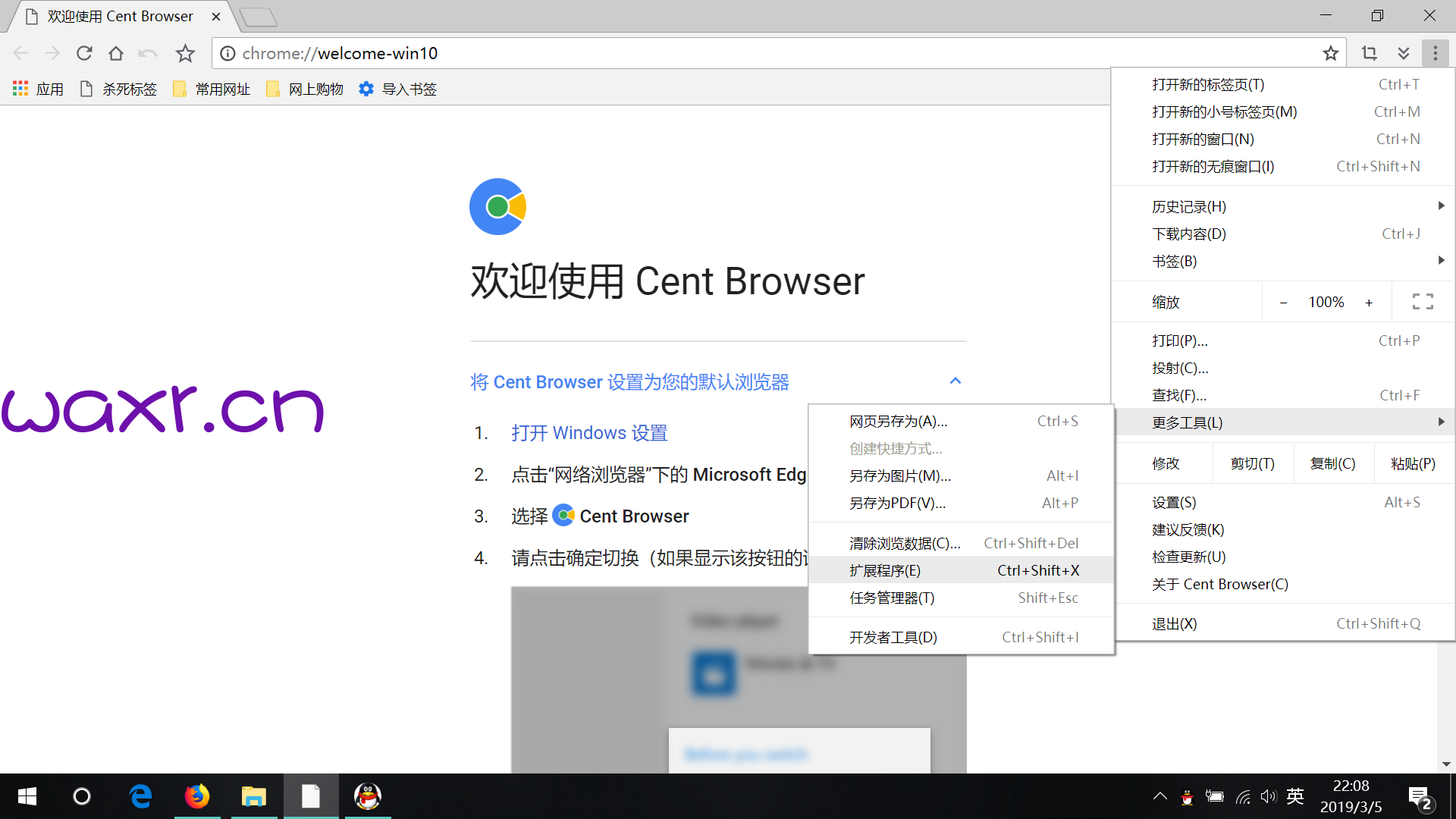Open 建议反馈(K)
This screenshot has width=1456, height=819.
tap(1283, 529)
